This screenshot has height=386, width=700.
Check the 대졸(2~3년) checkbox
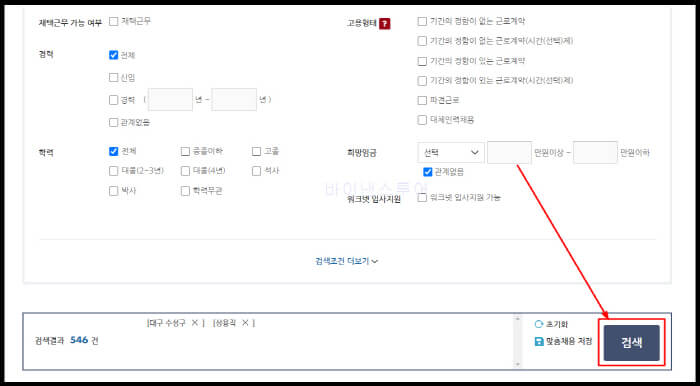(x=113, y=171)
